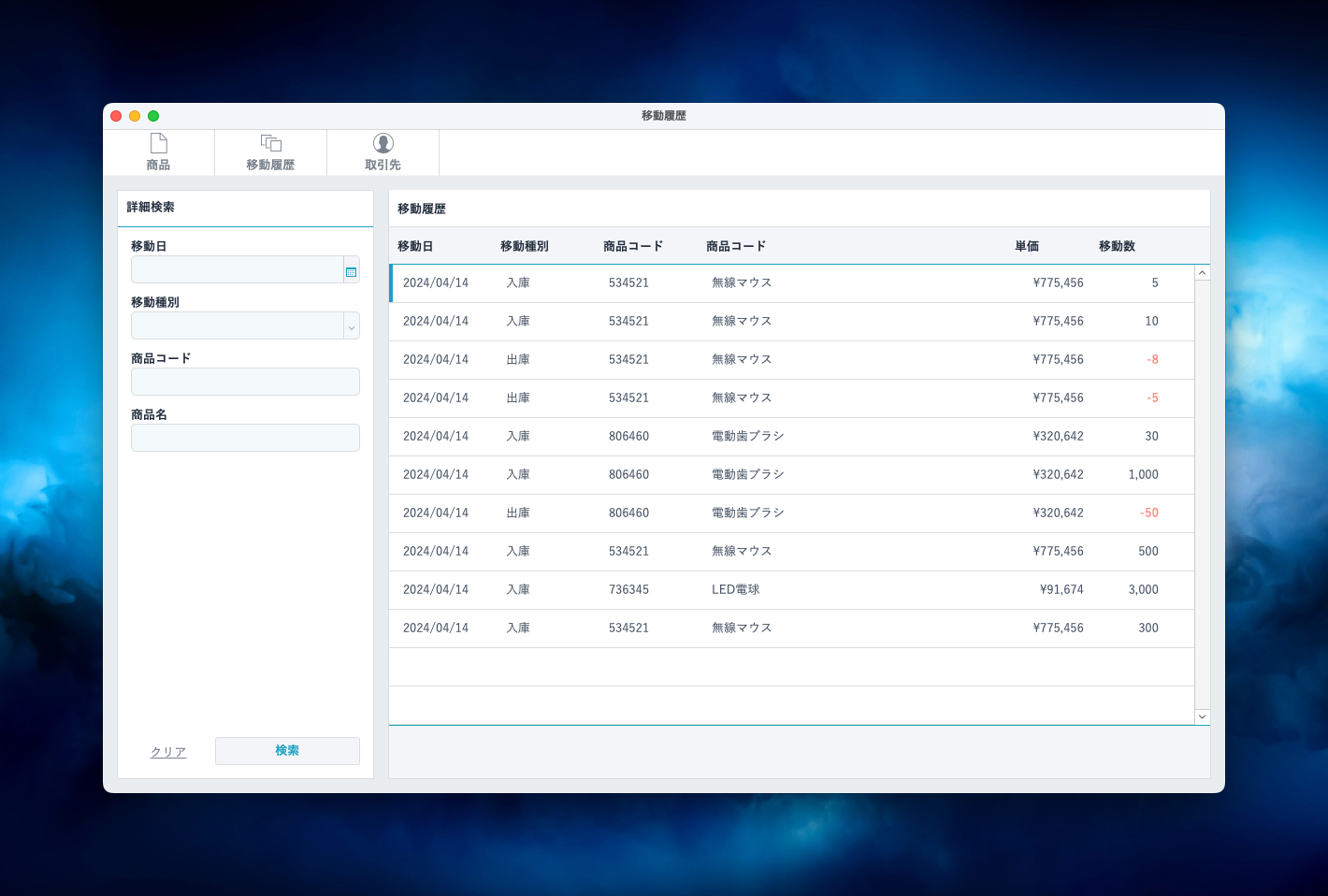Click the stacked copies icon above 移動履歴
Image resolution: width=1328 pixels, height=896 pixels.
(x=270, y=141)
